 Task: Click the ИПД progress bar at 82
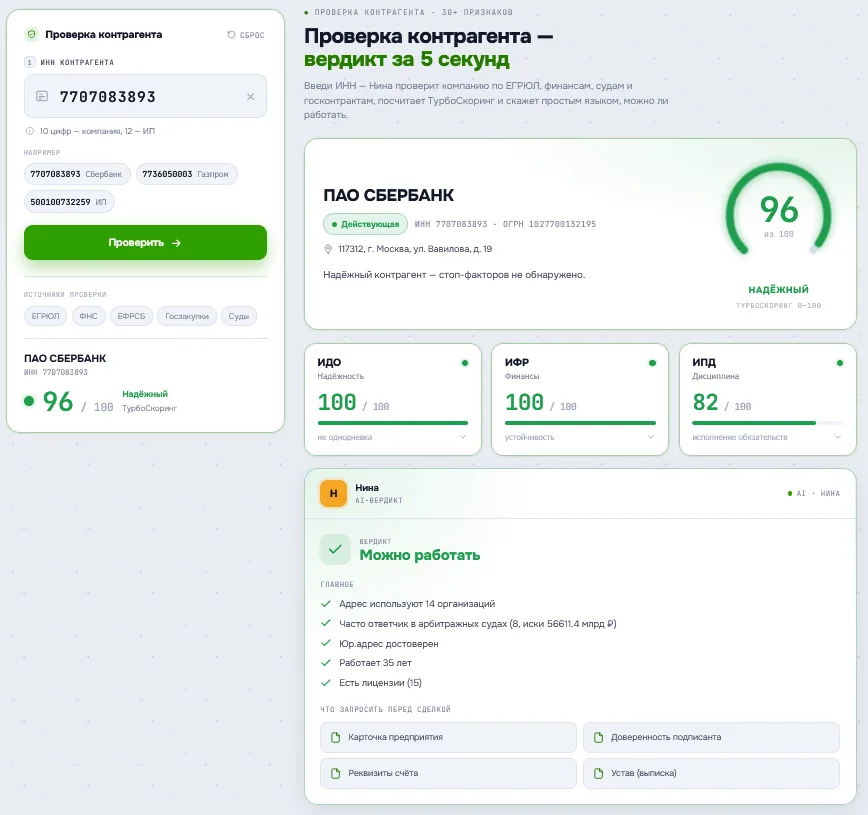coord(767,423)
